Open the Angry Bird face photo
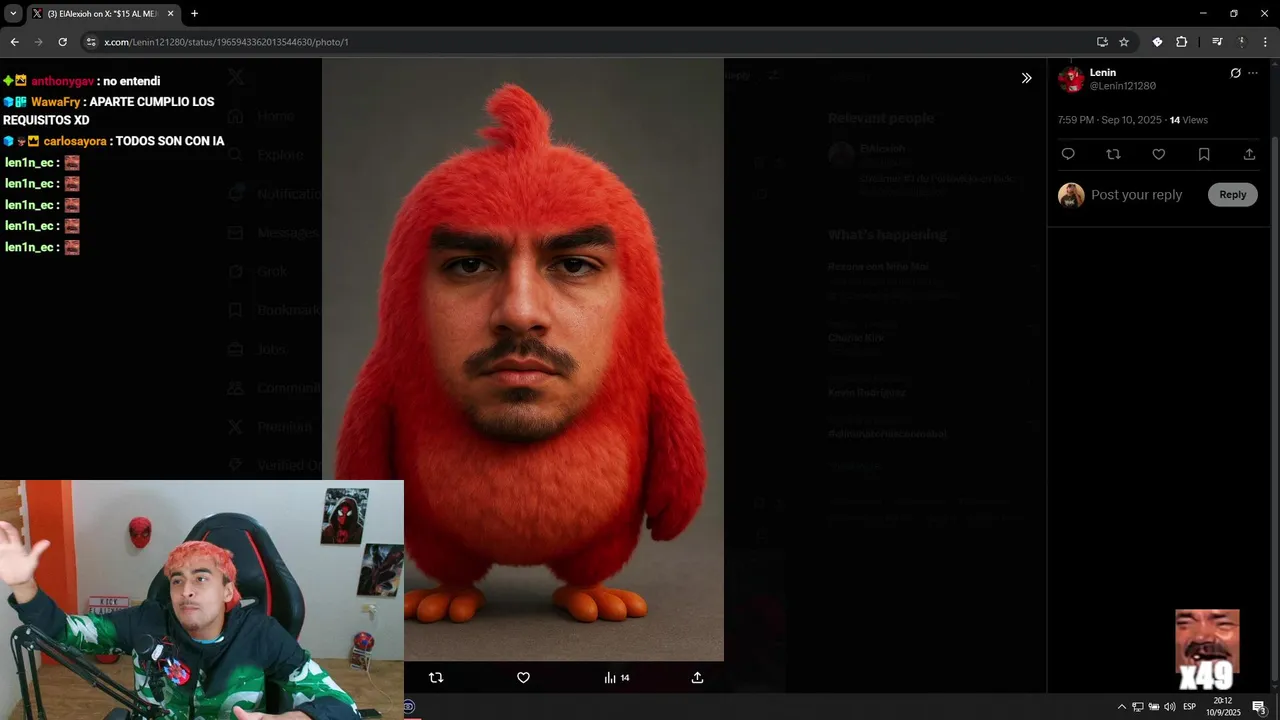This screenshot has width=1280, height=720. tap(523, 360)
